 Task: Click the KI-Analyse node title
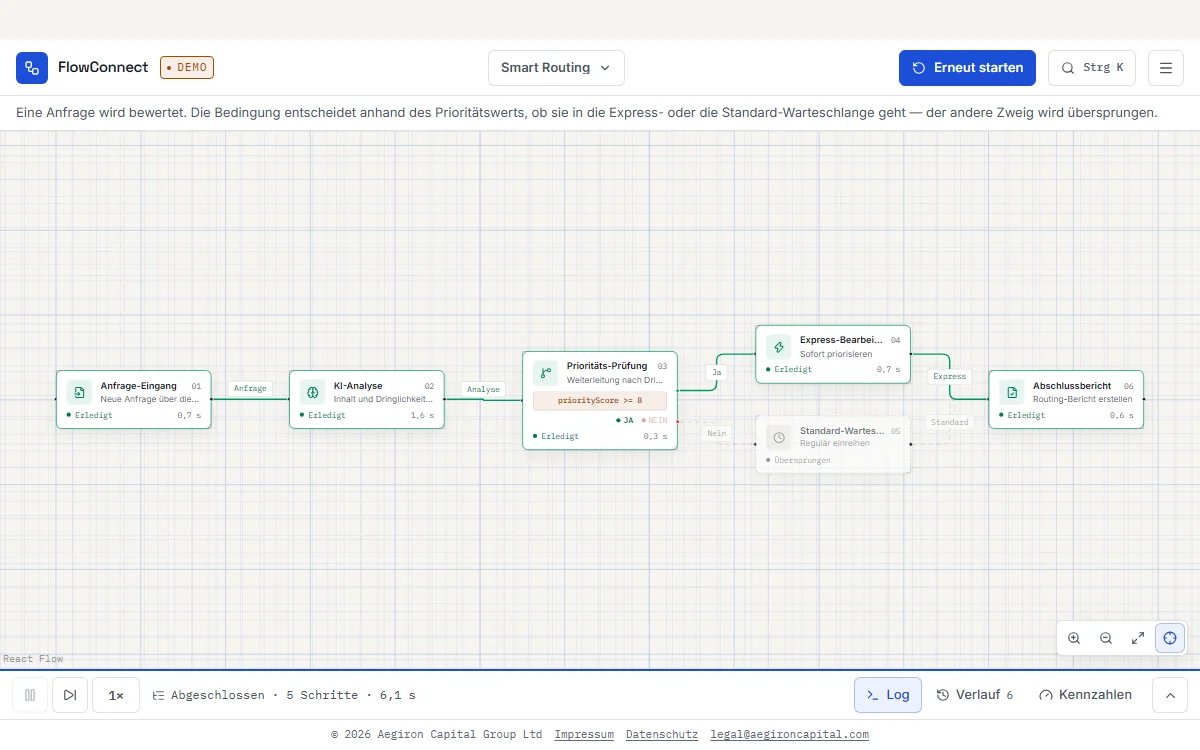[358, 386]
